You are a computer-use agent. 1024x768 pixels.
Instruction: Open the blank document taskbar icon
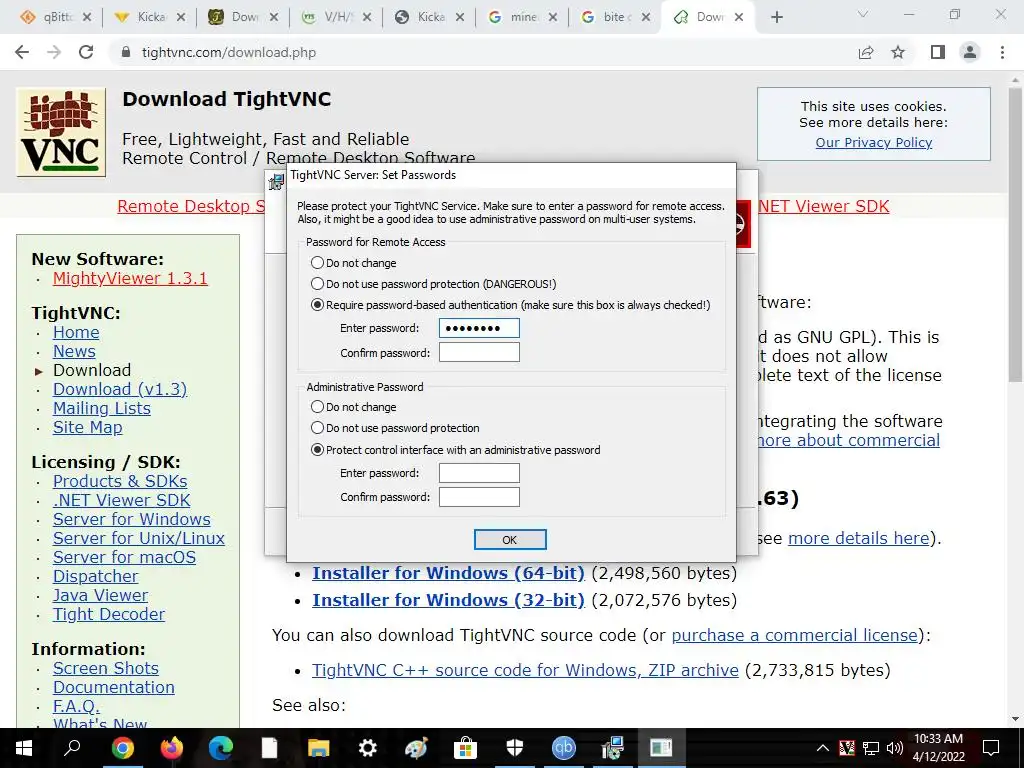269,748
